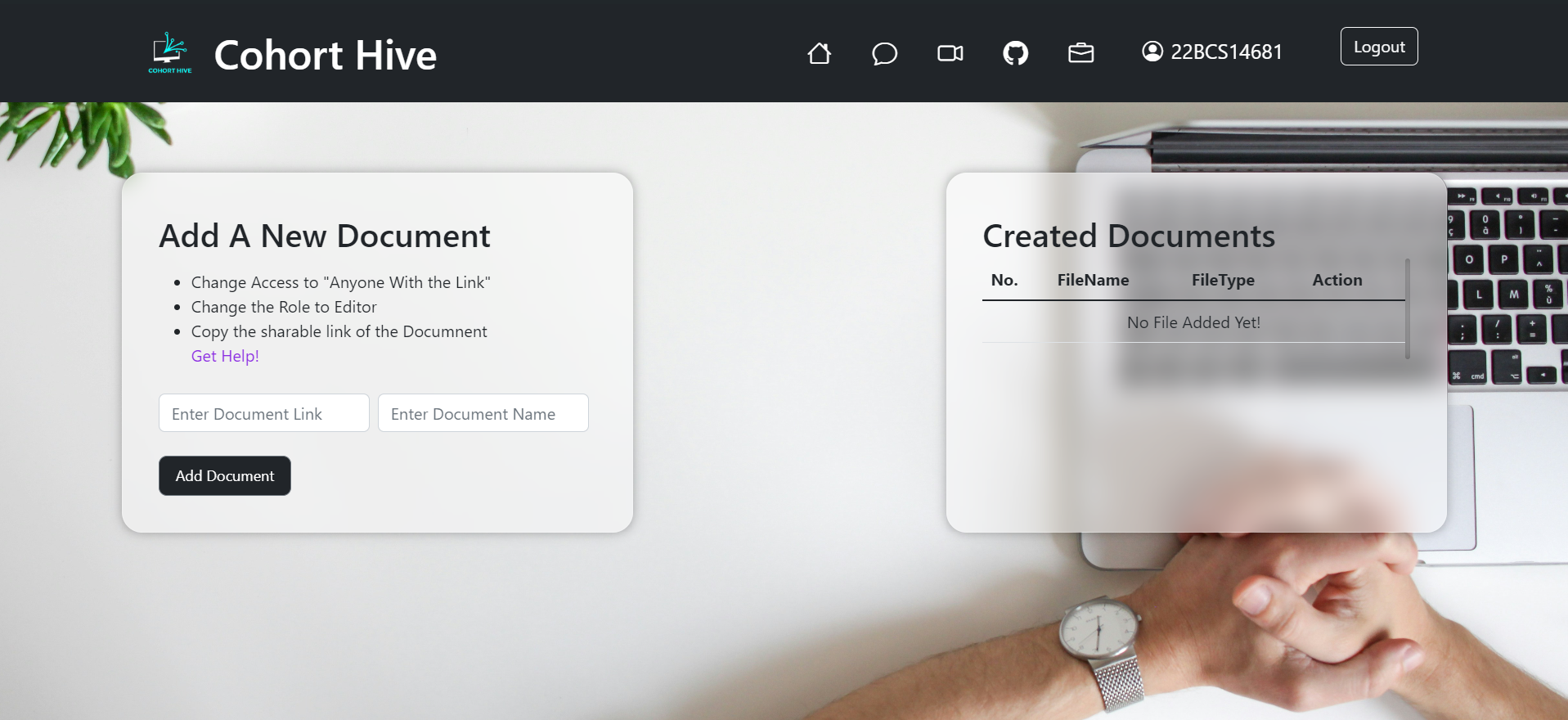
Task: Open the Home page icon
Action: pyautogui.click(x=819, y=53)
